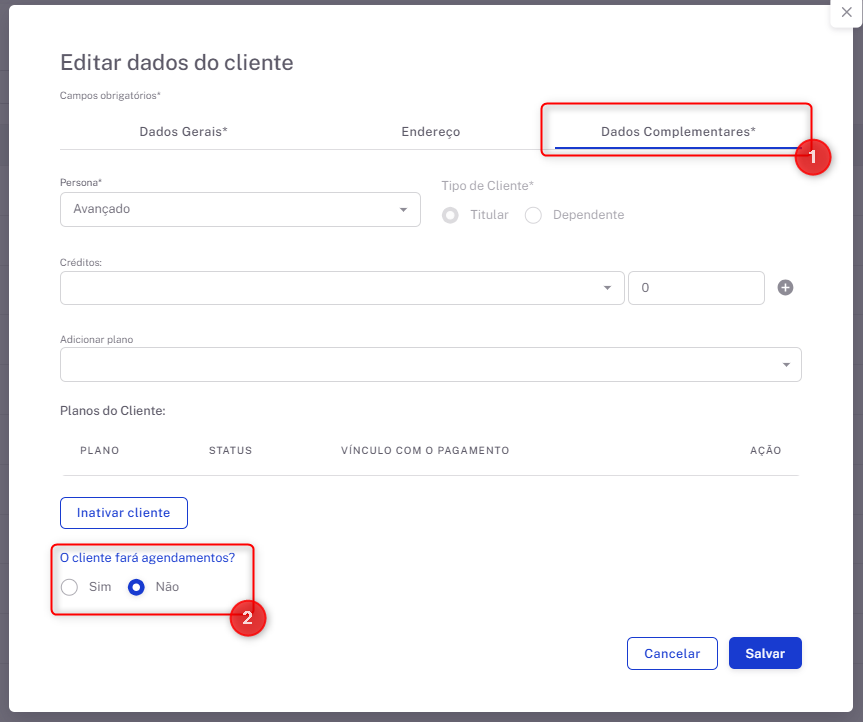This screenshot has height=722, width=863.
Task: Click the Vínculo com o pagamento column header
Action: point(425,451)
